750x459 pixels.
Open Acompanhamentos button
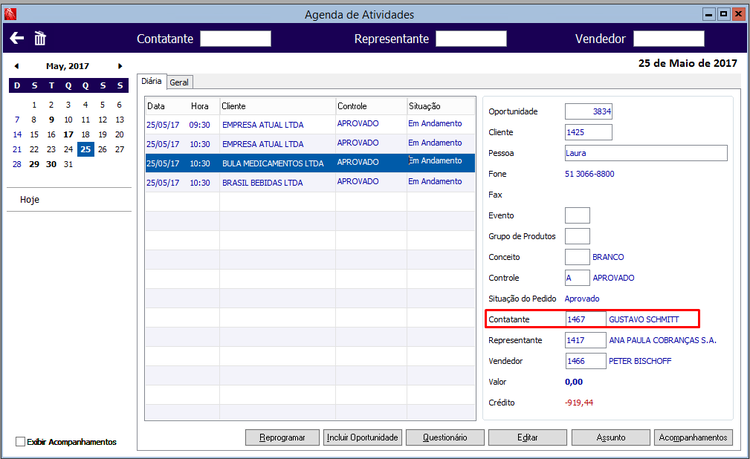693,437
